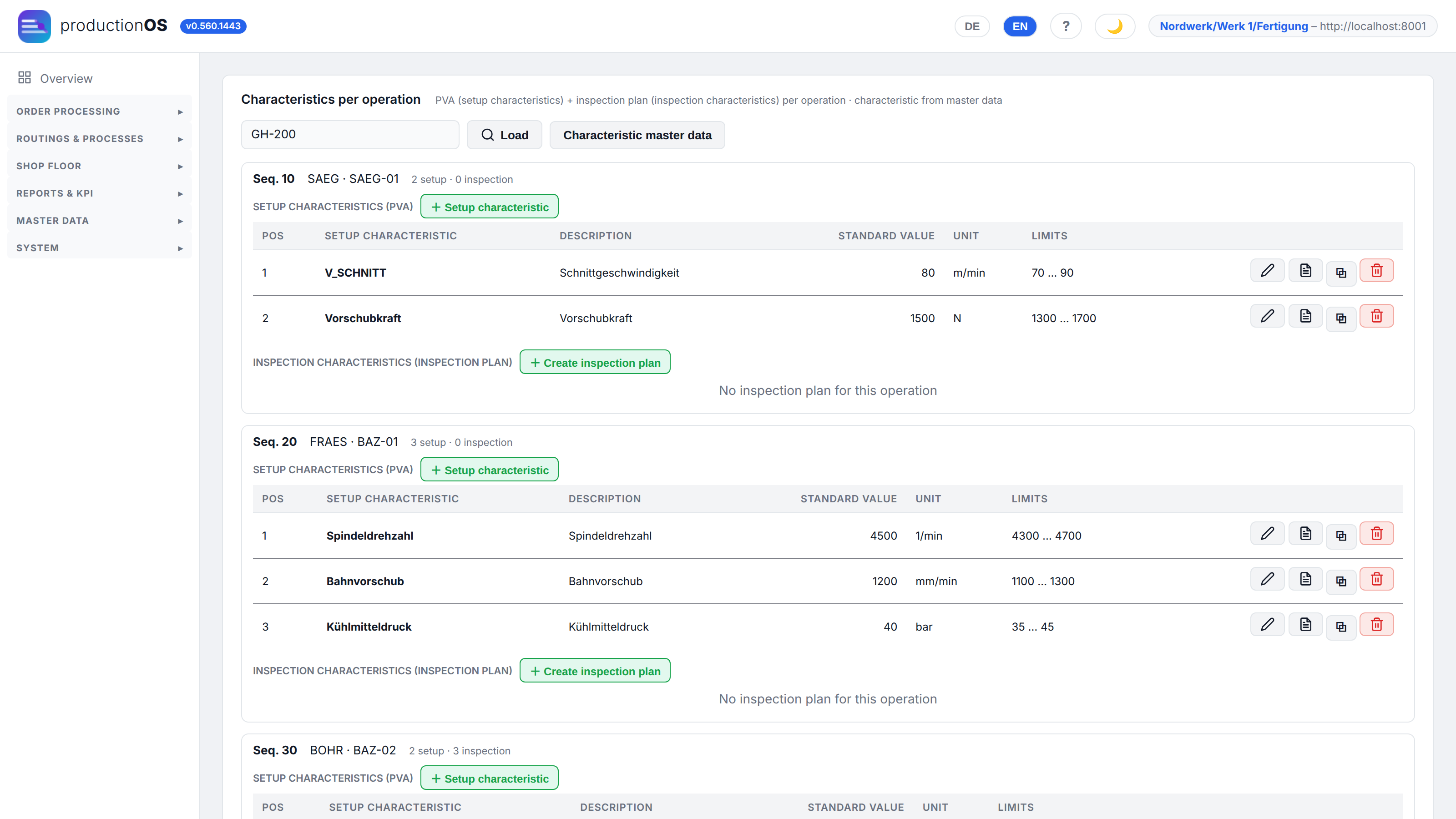The image size is (1456, 819).
Task: Delete the Vorschubkraft row
Action: 1376,316
